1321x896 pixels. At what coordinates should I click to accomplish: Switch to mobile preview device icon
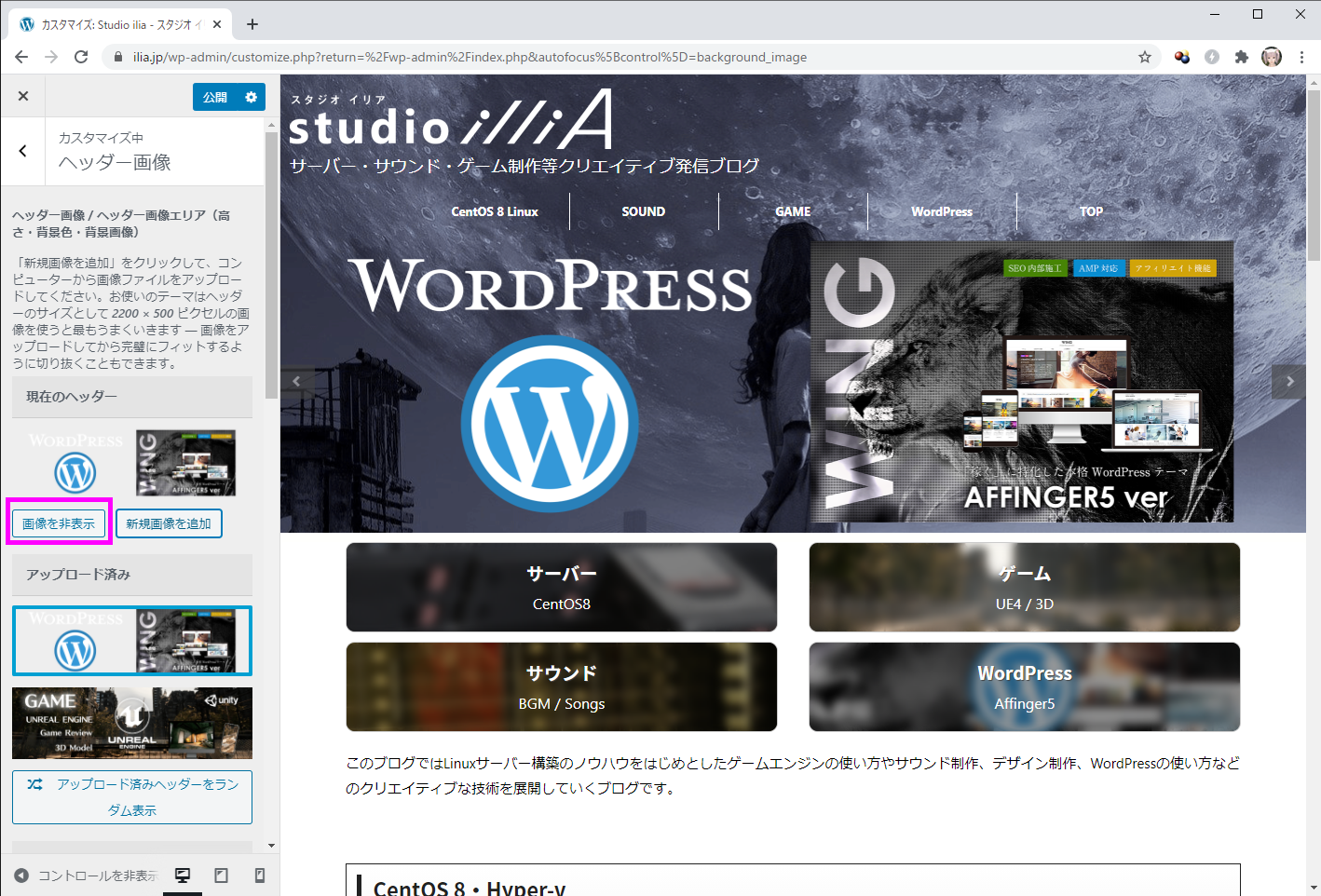[260, 876]
